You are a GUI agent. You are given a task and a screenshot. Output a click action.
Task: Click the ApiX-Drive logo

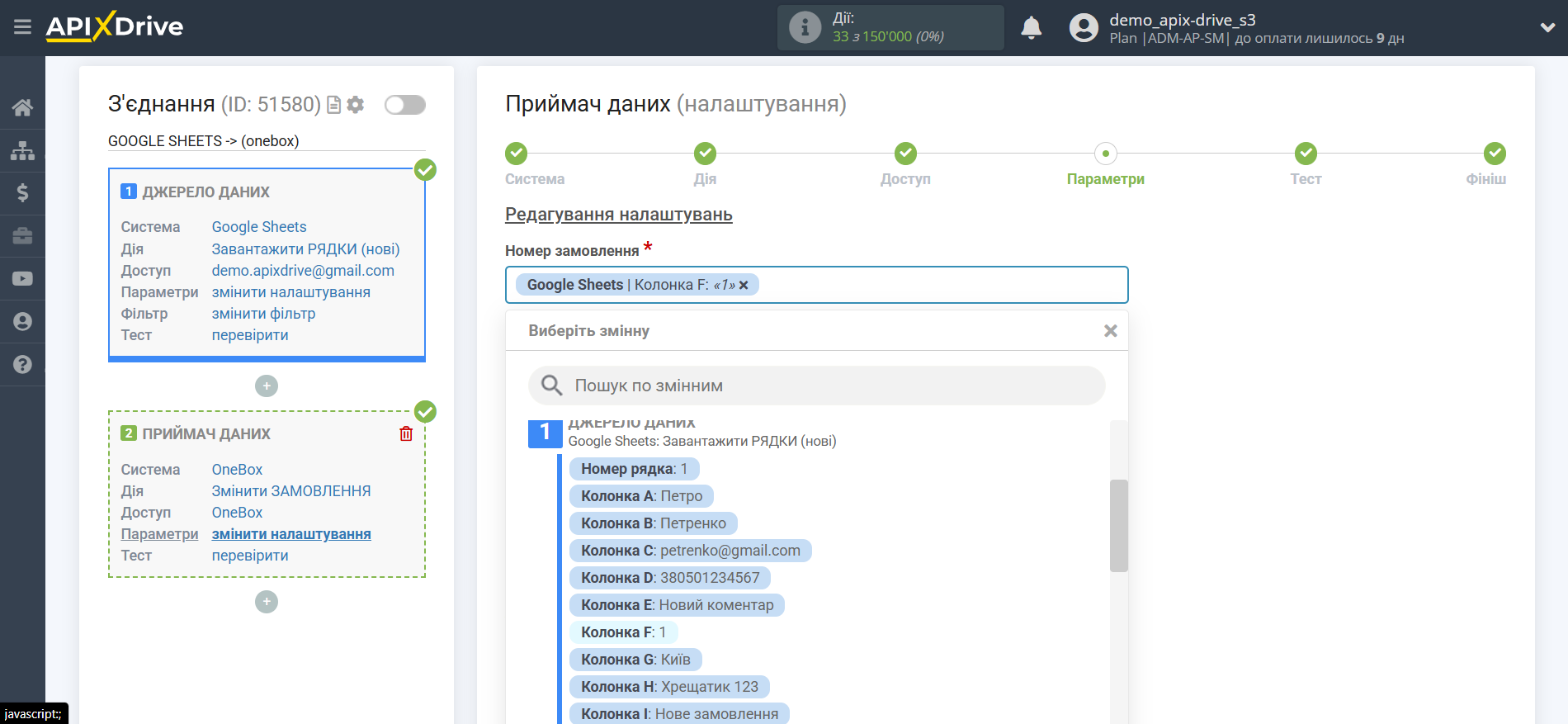(114, 26)
